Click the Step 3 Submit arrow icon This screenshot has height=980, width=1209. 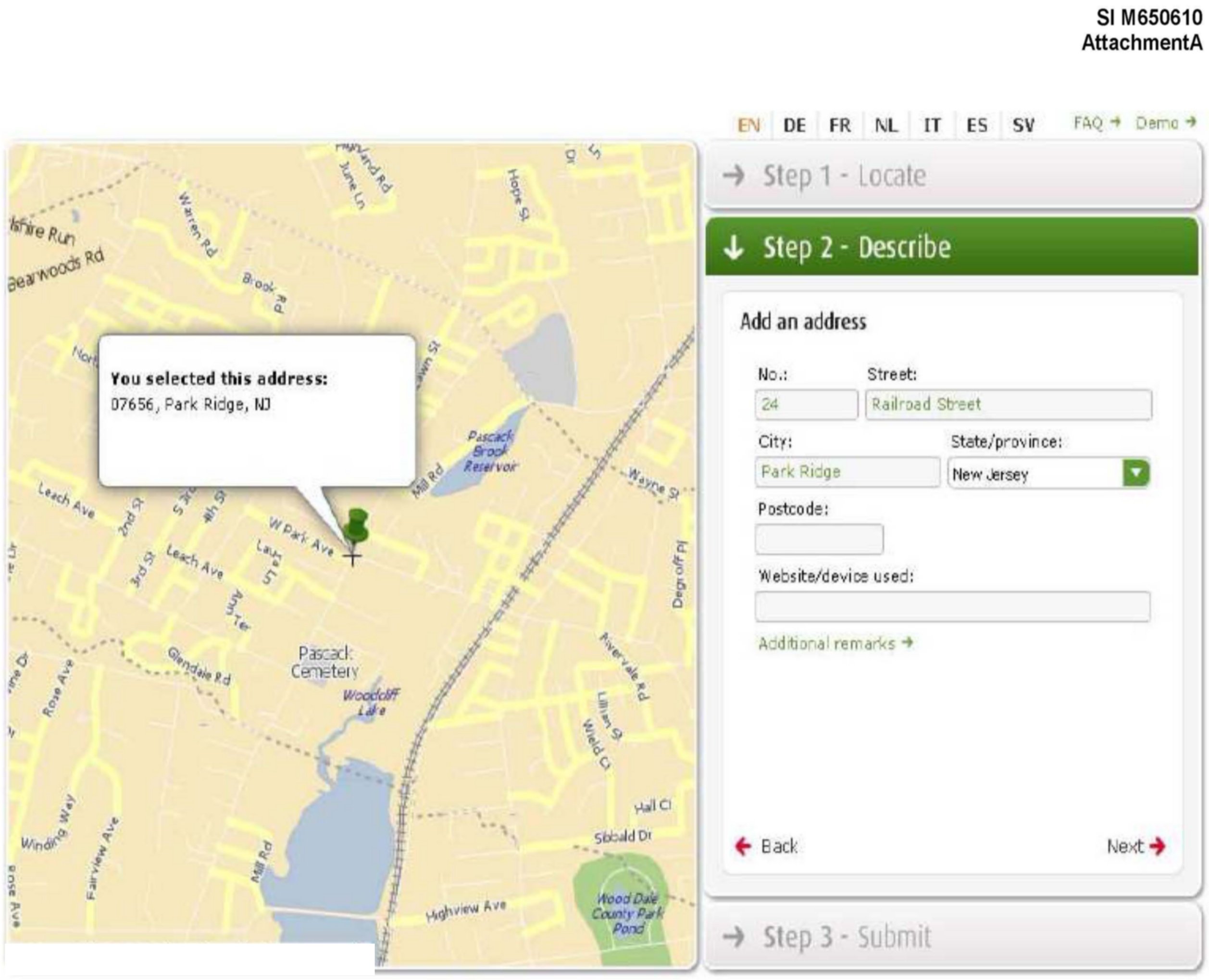pos(734,937)
